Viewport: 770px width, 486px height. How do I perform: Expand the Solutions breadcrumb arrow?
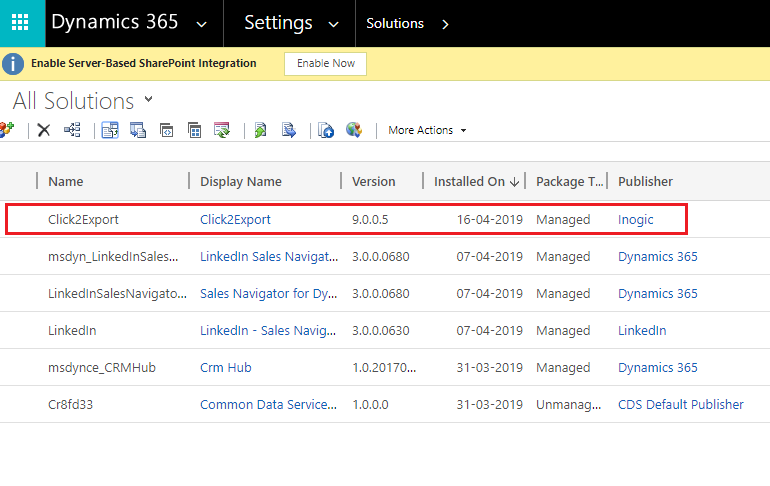coord(445,24)
